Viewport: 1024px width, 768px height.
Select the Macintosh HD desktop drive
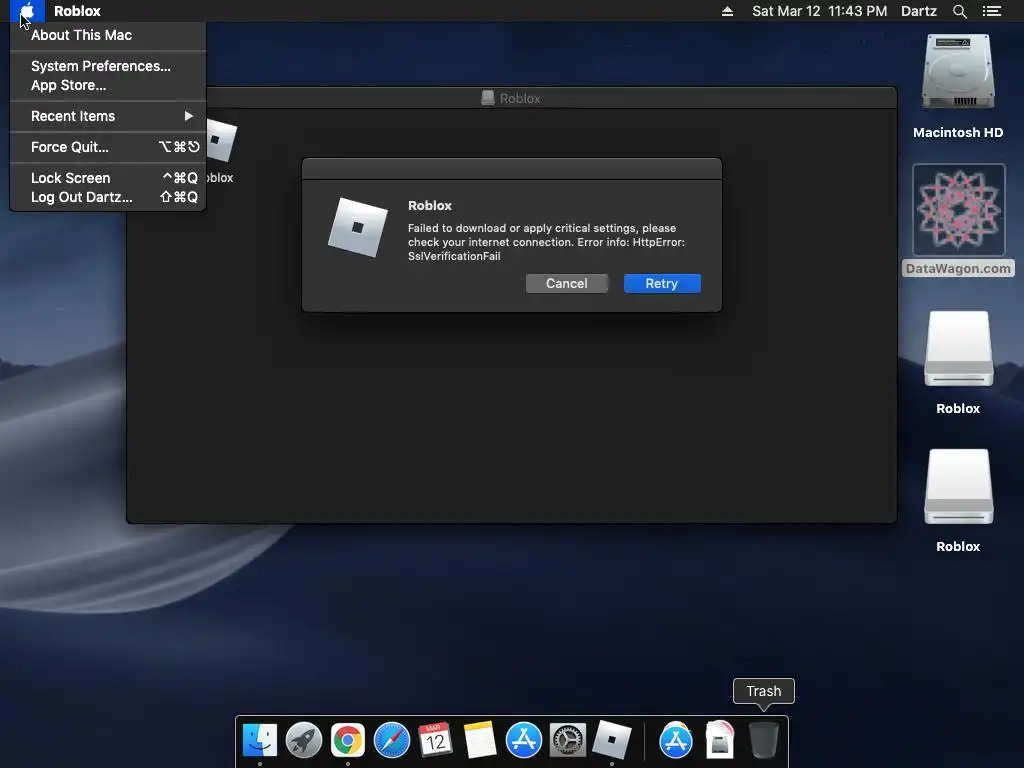(958, 86)
